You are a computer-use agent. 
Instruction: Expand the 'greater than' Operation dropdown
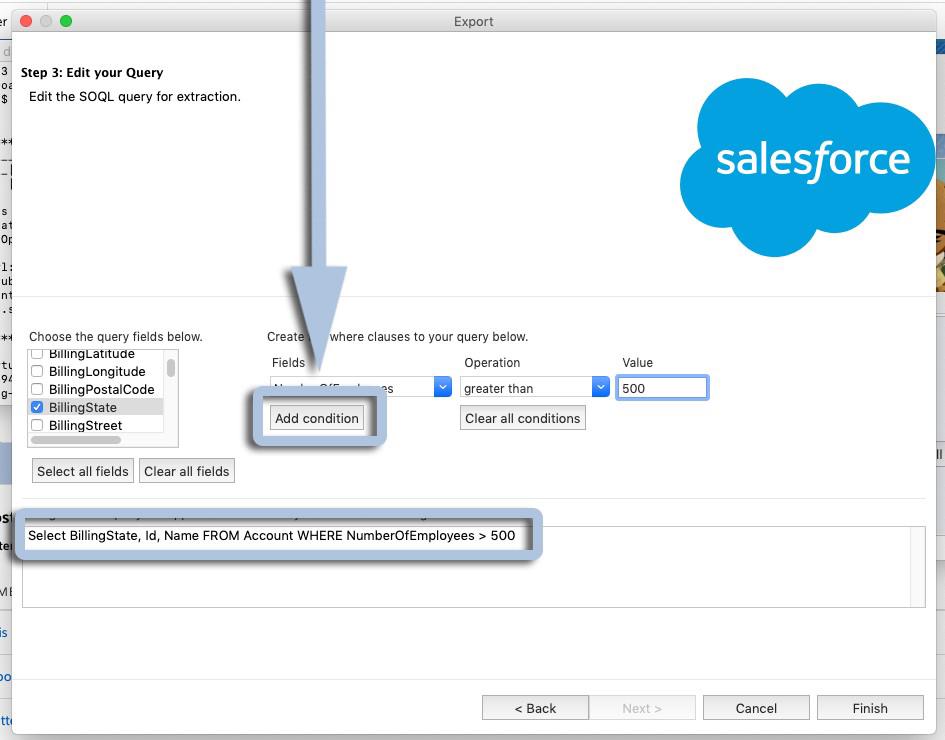pos(600,388)
